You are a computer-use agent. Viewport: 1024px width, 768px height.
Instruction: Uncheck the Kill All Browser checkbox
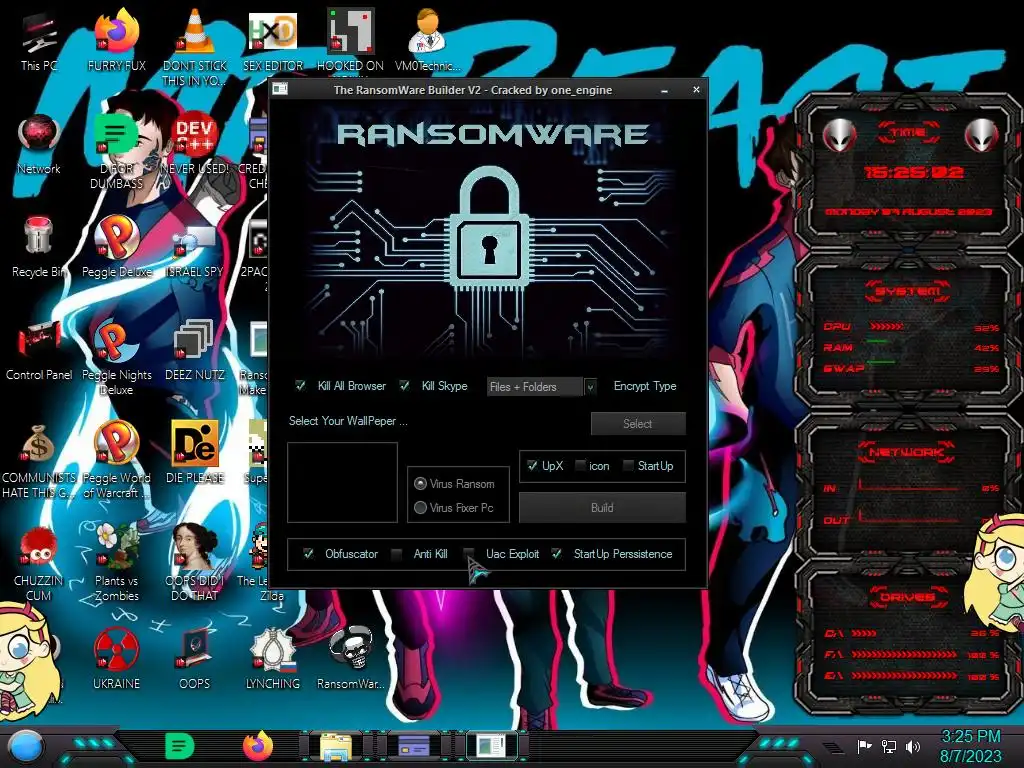300,385
